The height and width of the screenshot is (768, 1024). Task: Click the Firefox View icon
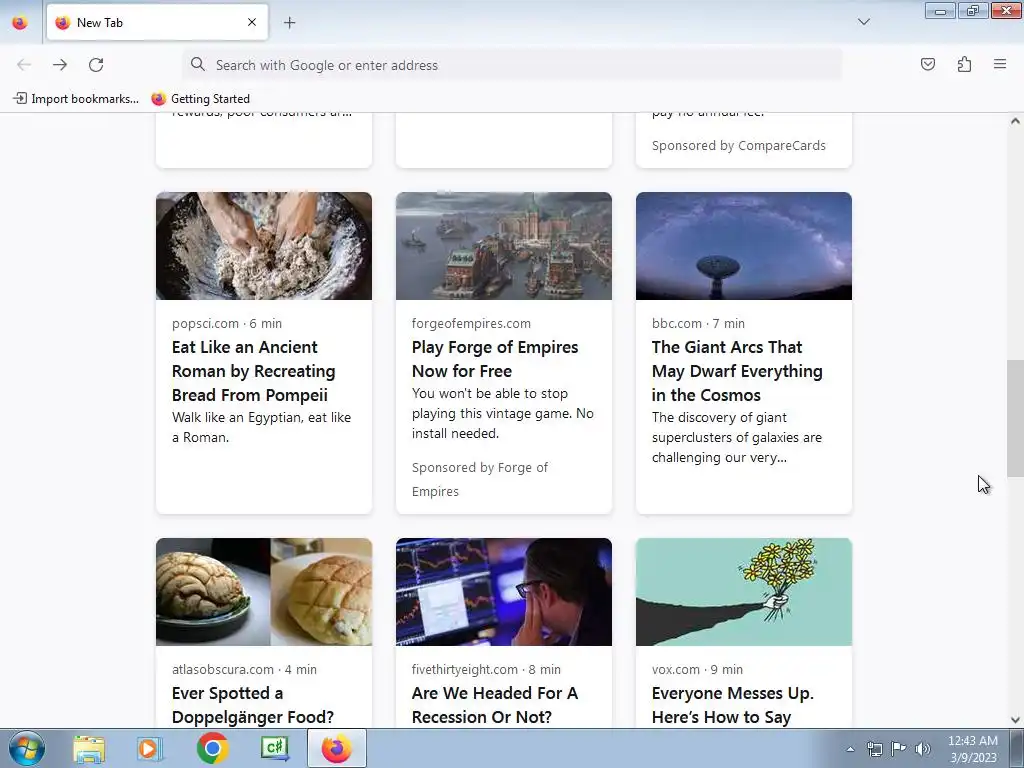(x=20, y=22)
